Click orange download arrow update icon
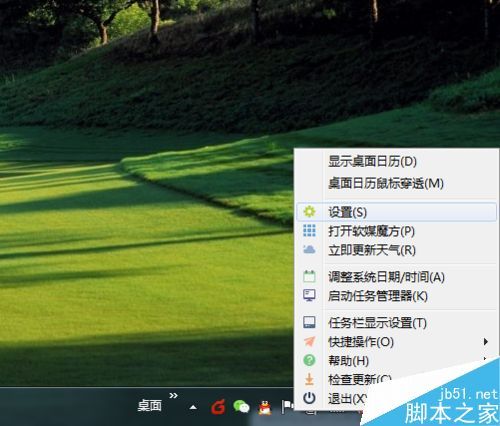The width and height of the screenshot is (500, 426). click(309, 379)
